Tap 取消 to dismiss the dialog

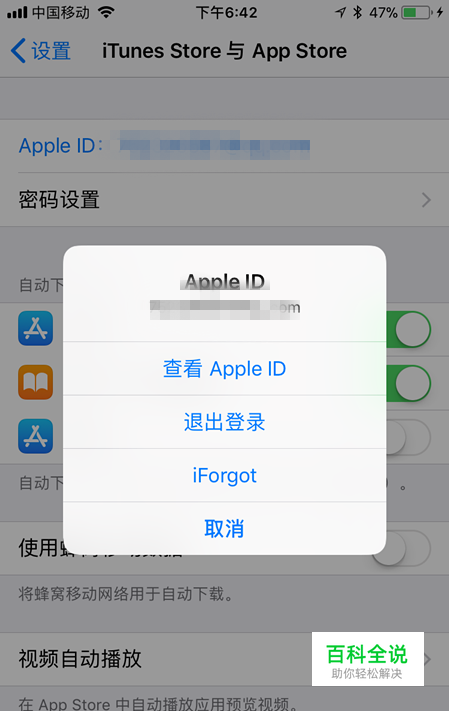pos(224,529)
